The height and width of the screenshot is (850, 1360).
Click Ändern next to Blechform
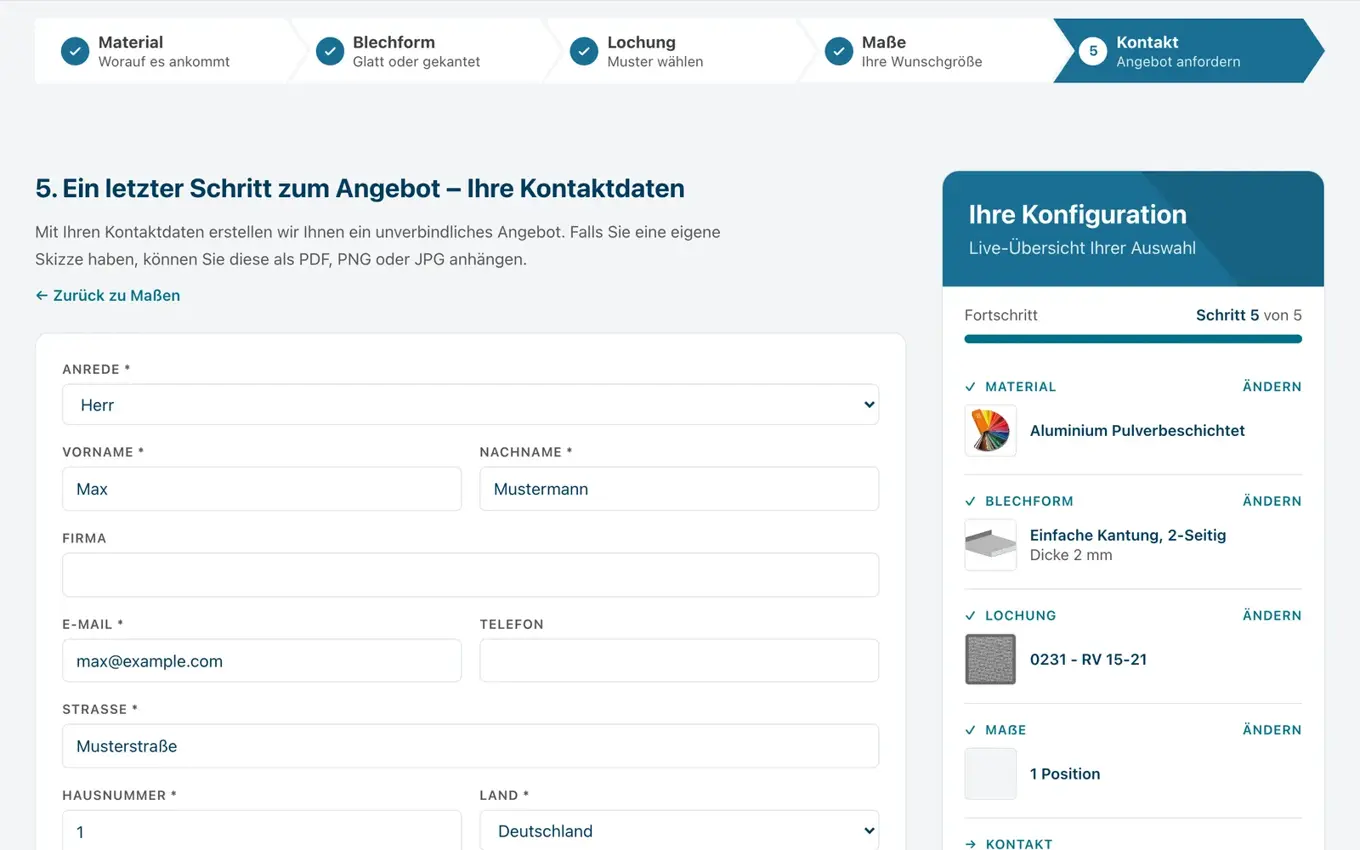point(1272,501)
